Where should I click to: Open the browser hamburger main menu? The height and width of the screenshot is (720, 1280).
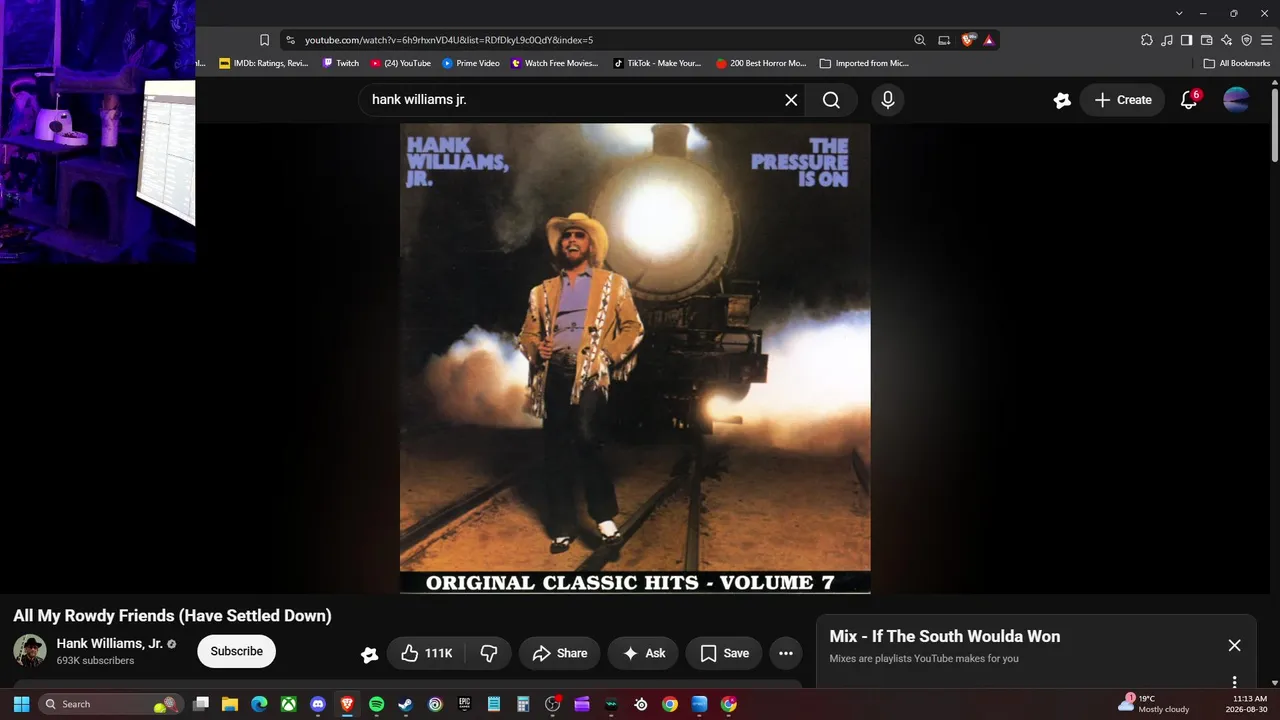click(x=1266, y=40)
